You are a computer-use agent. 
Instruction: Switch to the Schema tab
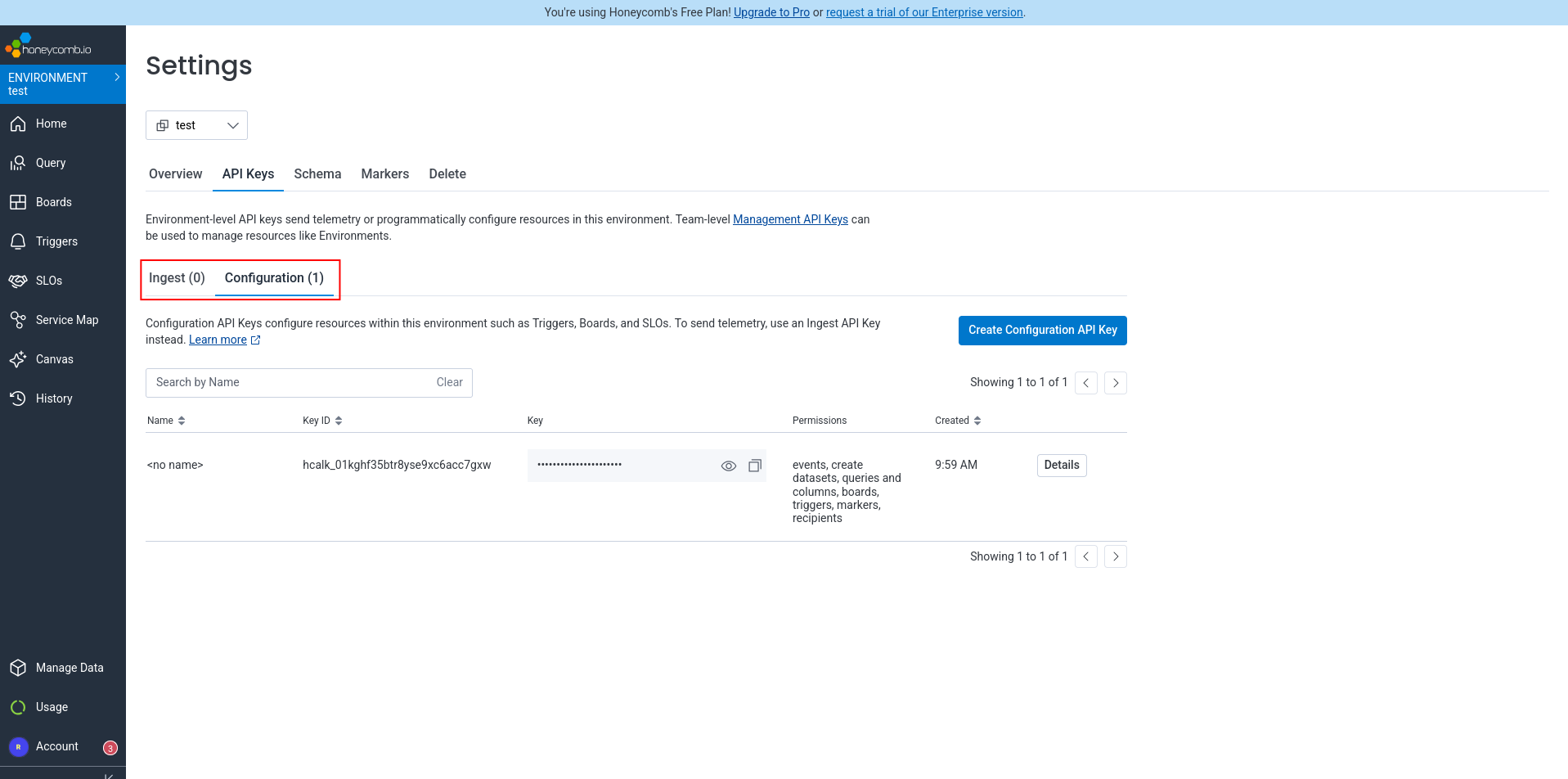317,174
